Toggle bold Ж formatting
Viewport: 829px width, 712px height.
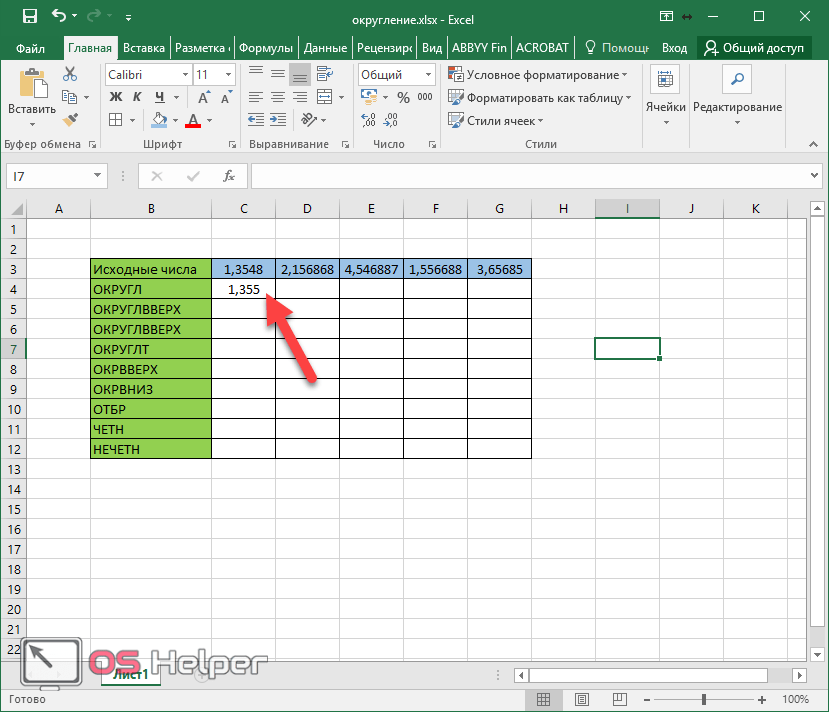(x=116, y=97)
